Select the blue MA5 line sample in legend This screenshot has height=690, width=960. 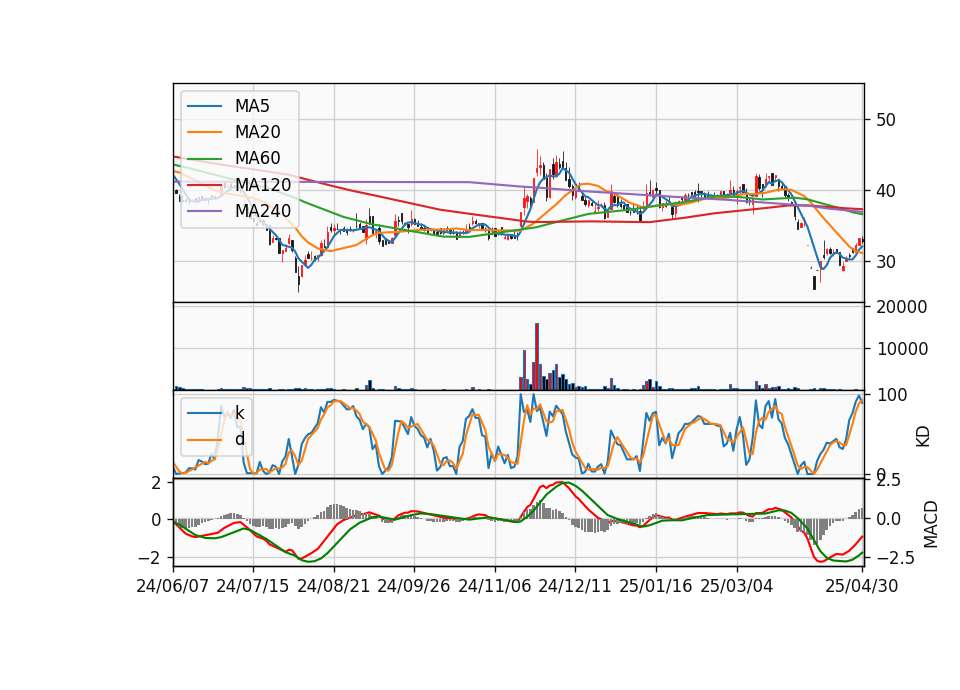tap(204, 106)
